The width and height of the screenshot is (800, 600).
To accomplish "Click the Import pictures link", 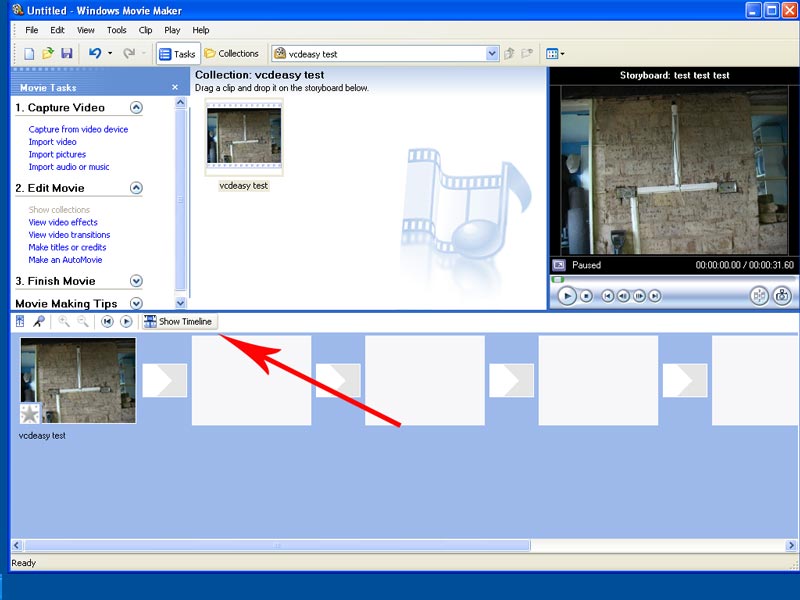I will [57, 154].
